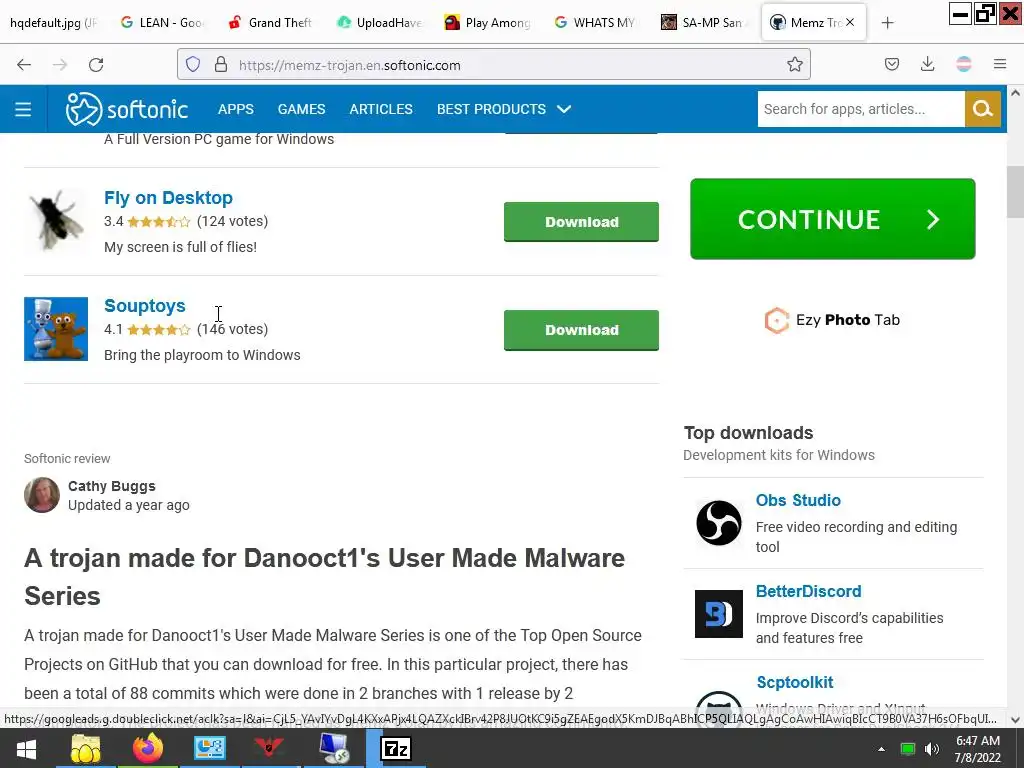Open the Firefox downloads arrow icon
This screenshot has height=768, width=1024.
(x=927, y=64)
